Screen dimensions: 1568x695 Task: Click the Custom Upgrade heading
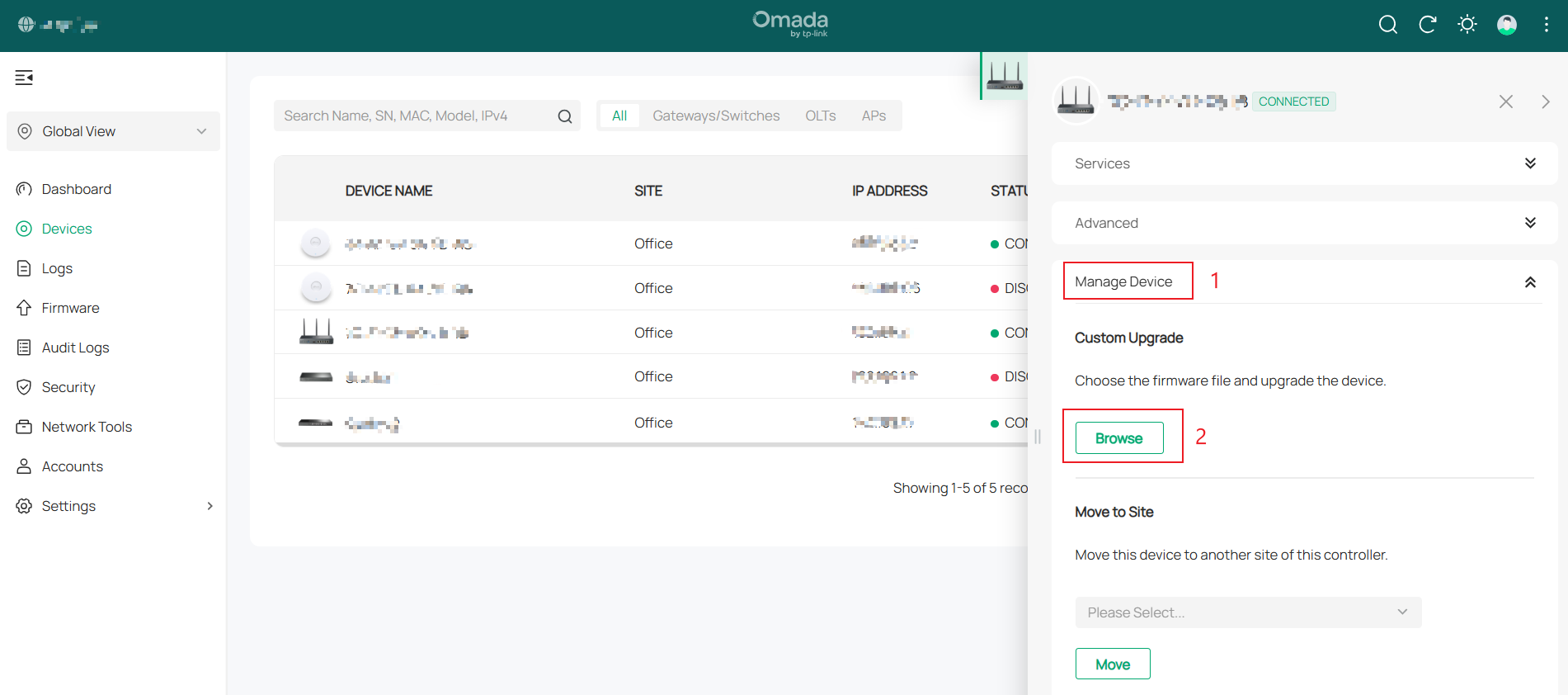click(1128, 338)
